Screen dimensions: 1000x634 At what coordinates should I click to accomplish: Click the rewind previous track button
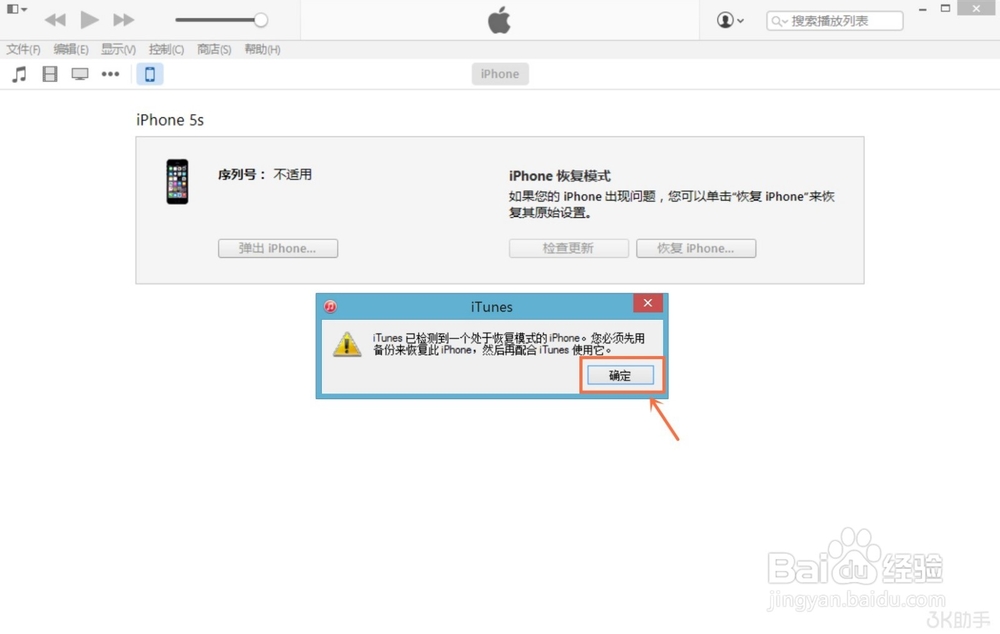pos(55,20)
